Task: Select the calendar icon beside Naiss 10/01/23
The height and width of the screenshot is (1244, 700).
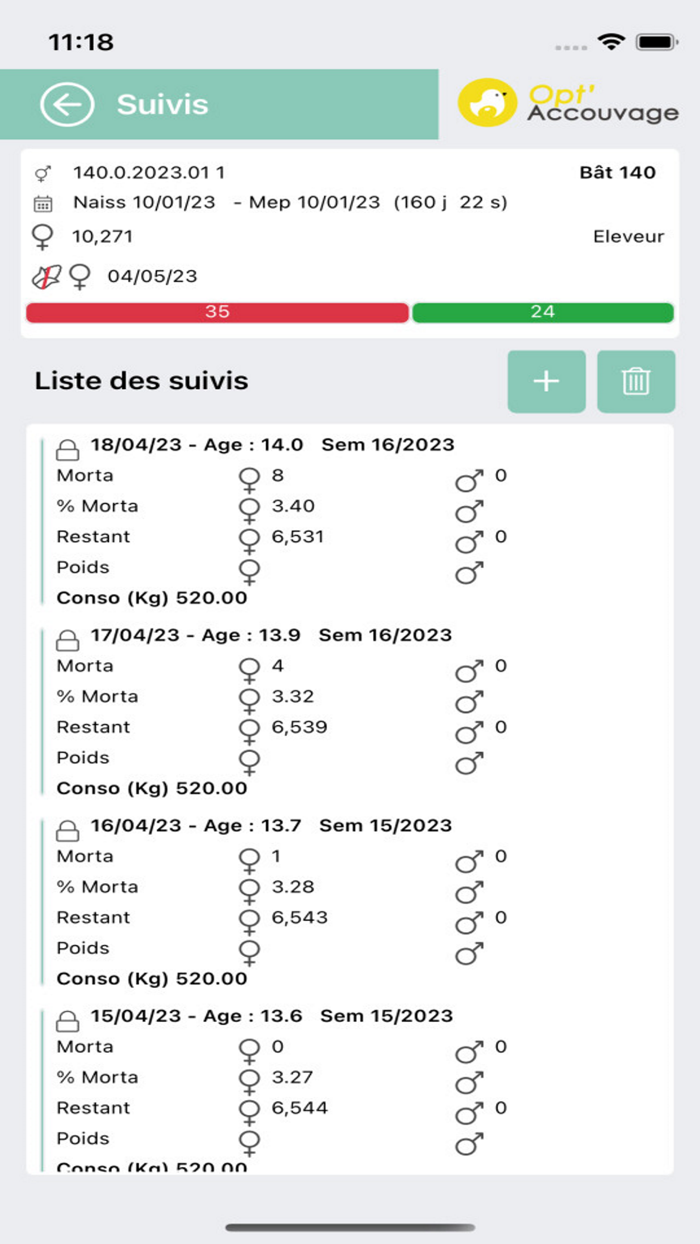Action: pyautogui.click(x=41, y=203)
